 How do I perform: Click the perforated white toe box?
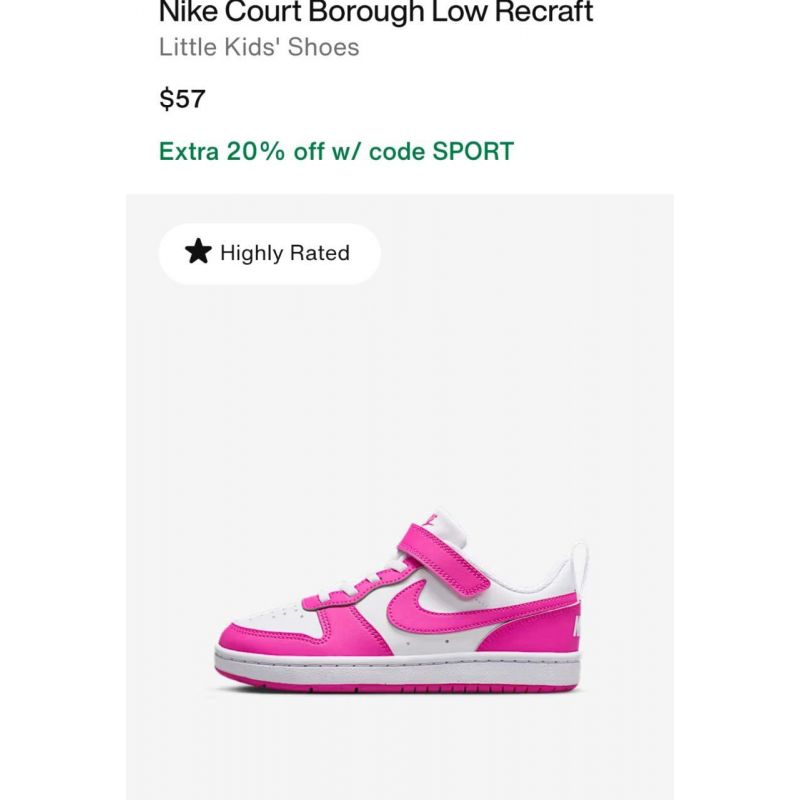pyautogui.click(x=276, y=615)
